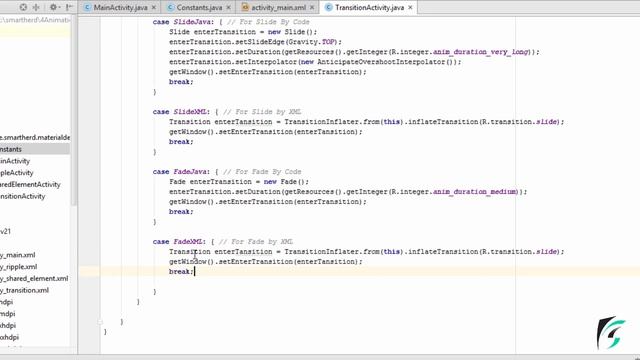Click the project path breadcrumb in project panel
The image size is (640, 360).
[x=35, y=20]
